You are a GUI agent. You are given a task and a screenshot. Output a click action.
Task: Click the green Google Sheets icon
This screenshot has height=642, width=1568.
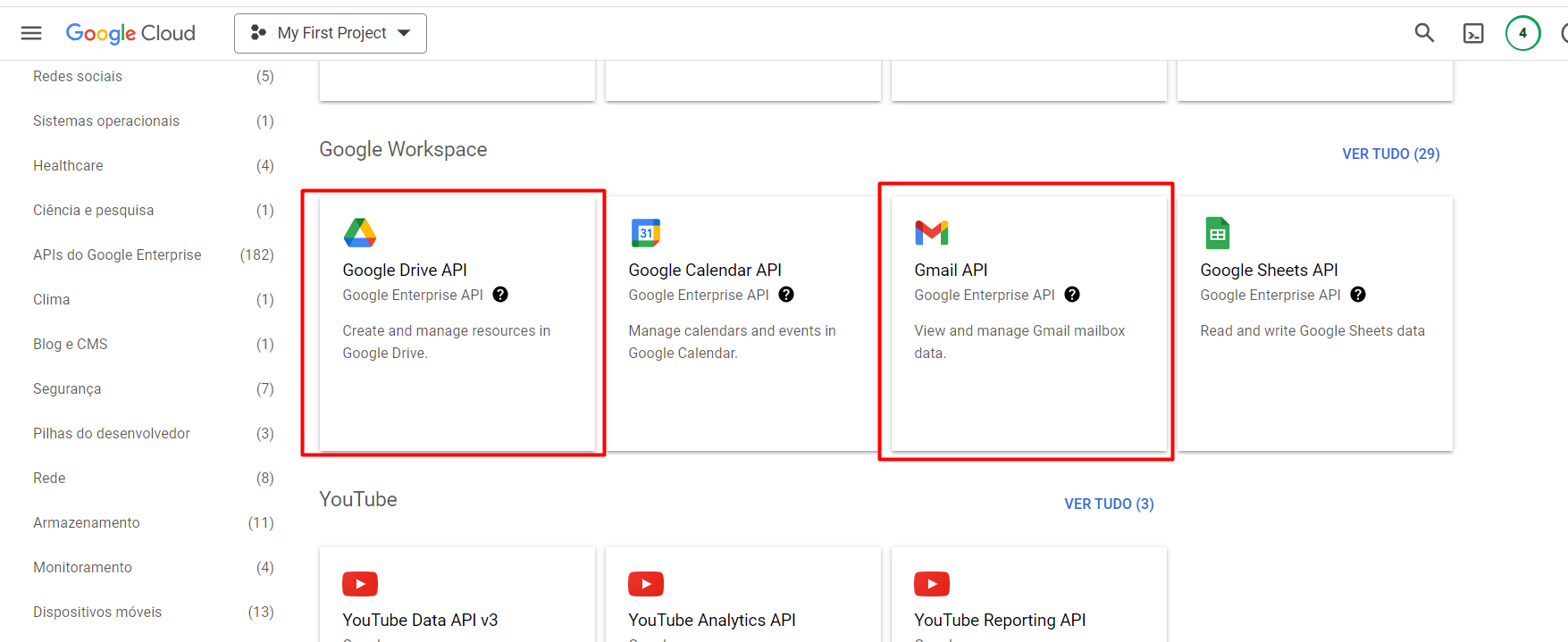click(x=1217, y=232)
